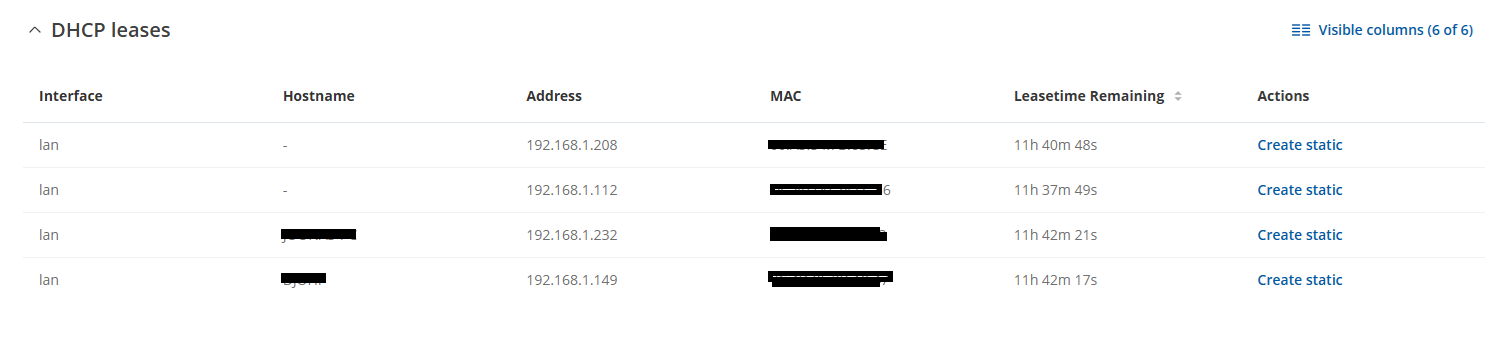Viewport: 1501px width, 360px height.
Task: Click the 11h 40m 48s leasetime cell
Action: (x=1056, y=145)
